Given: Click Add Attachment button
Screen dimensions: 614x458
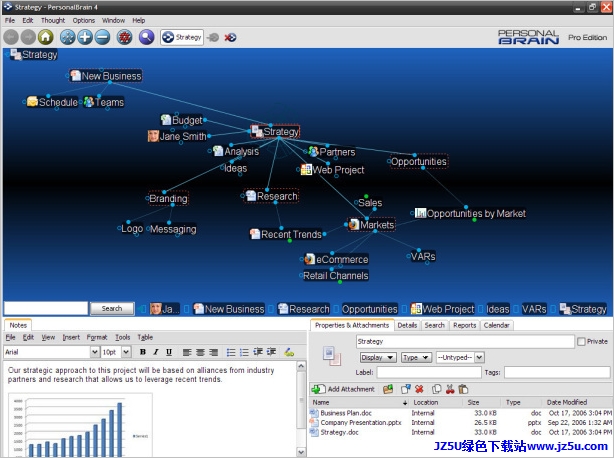Looking at the screenshot, I should pos(343,389).
